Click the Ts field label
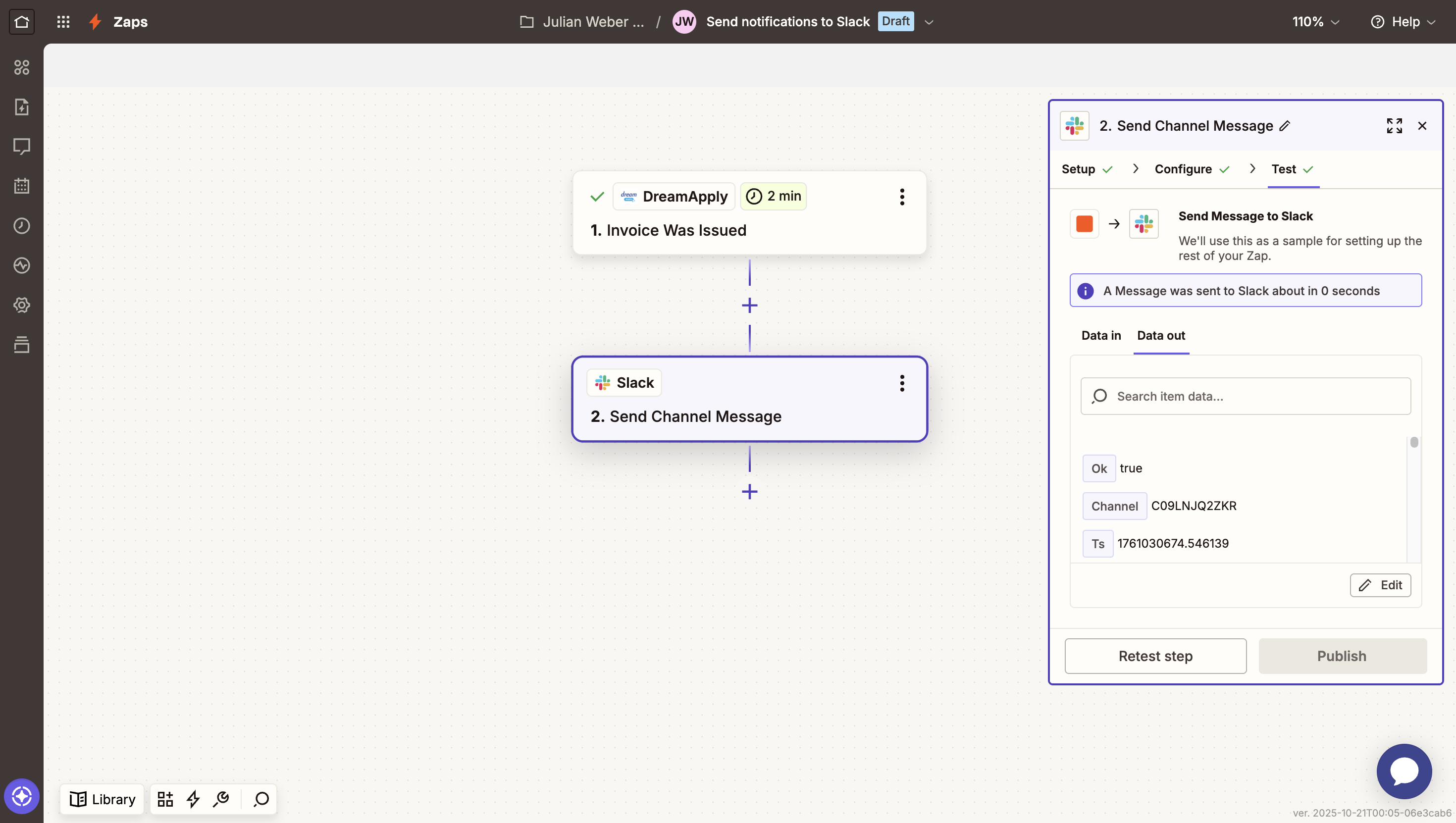 pos(1097,544)
